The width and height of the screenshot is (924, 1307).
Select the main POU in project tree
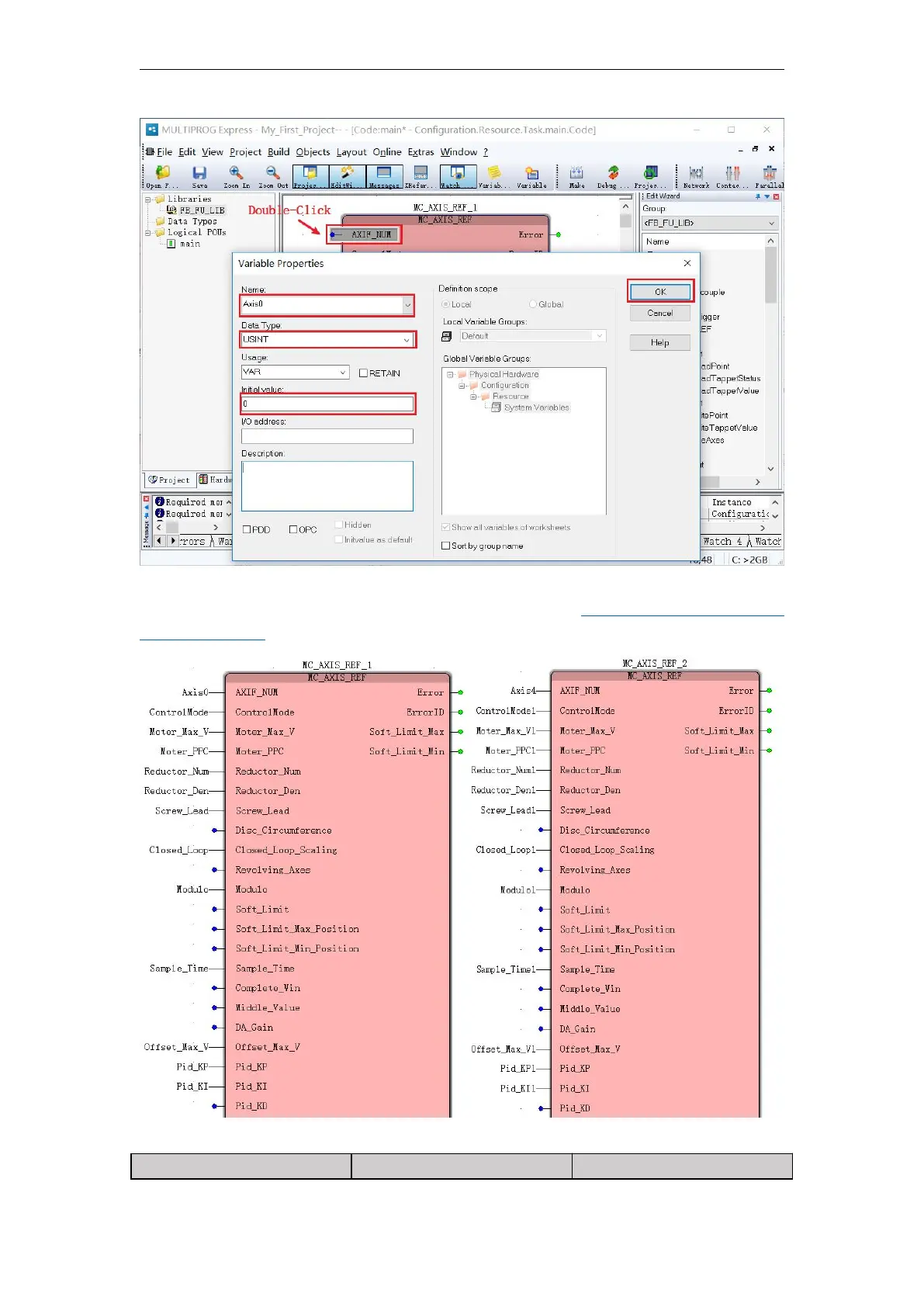[x=190, y=244]
